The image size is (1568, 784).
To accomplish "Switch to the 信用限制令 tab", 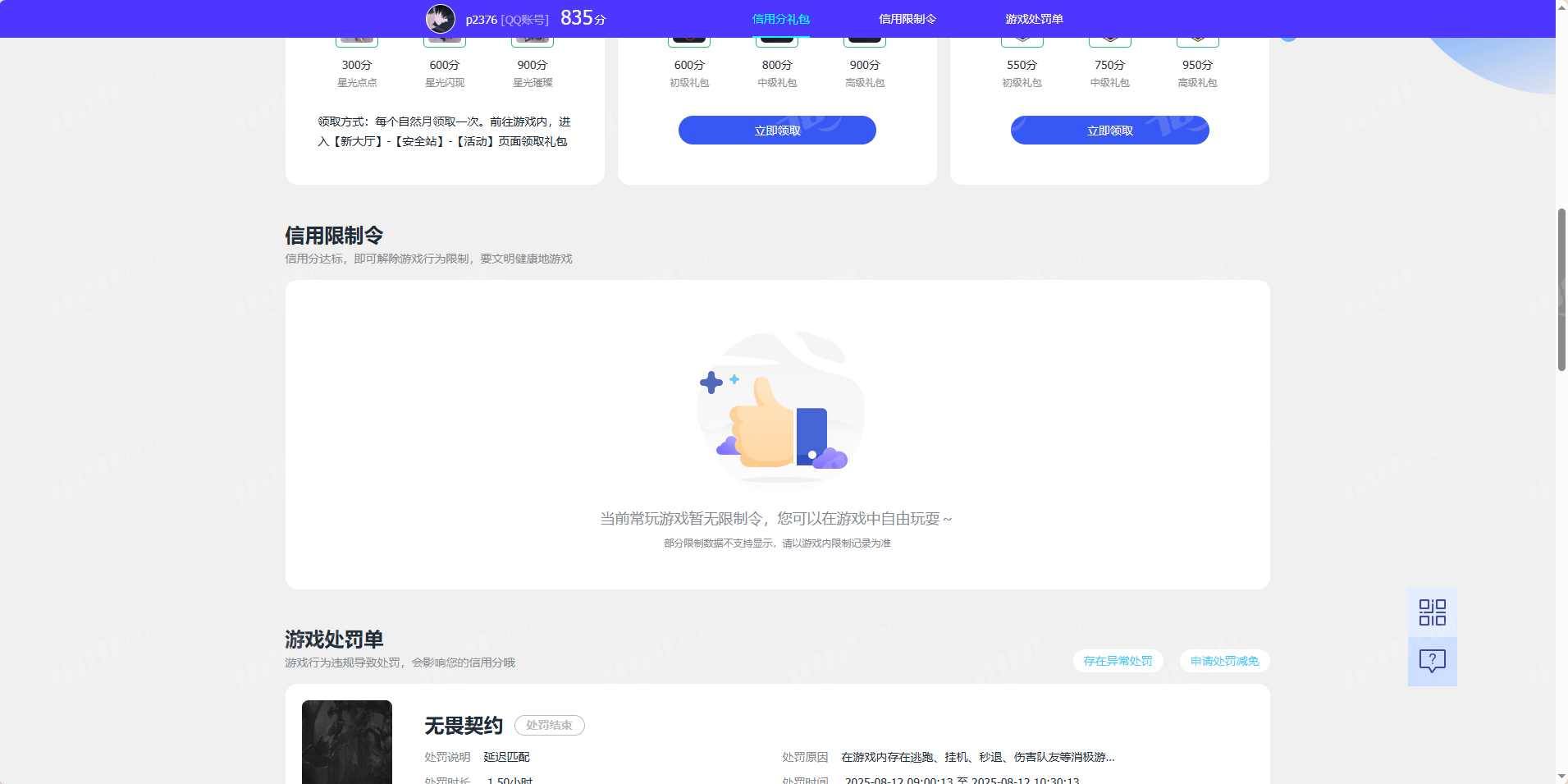I will point(907,19).
